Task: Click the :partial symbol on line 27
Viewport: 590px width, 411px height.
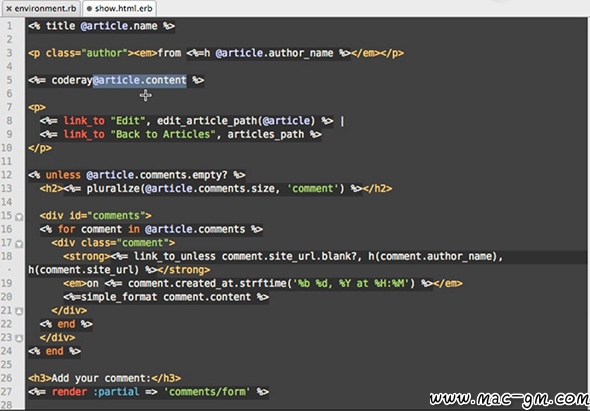Action: coord(116,392)
